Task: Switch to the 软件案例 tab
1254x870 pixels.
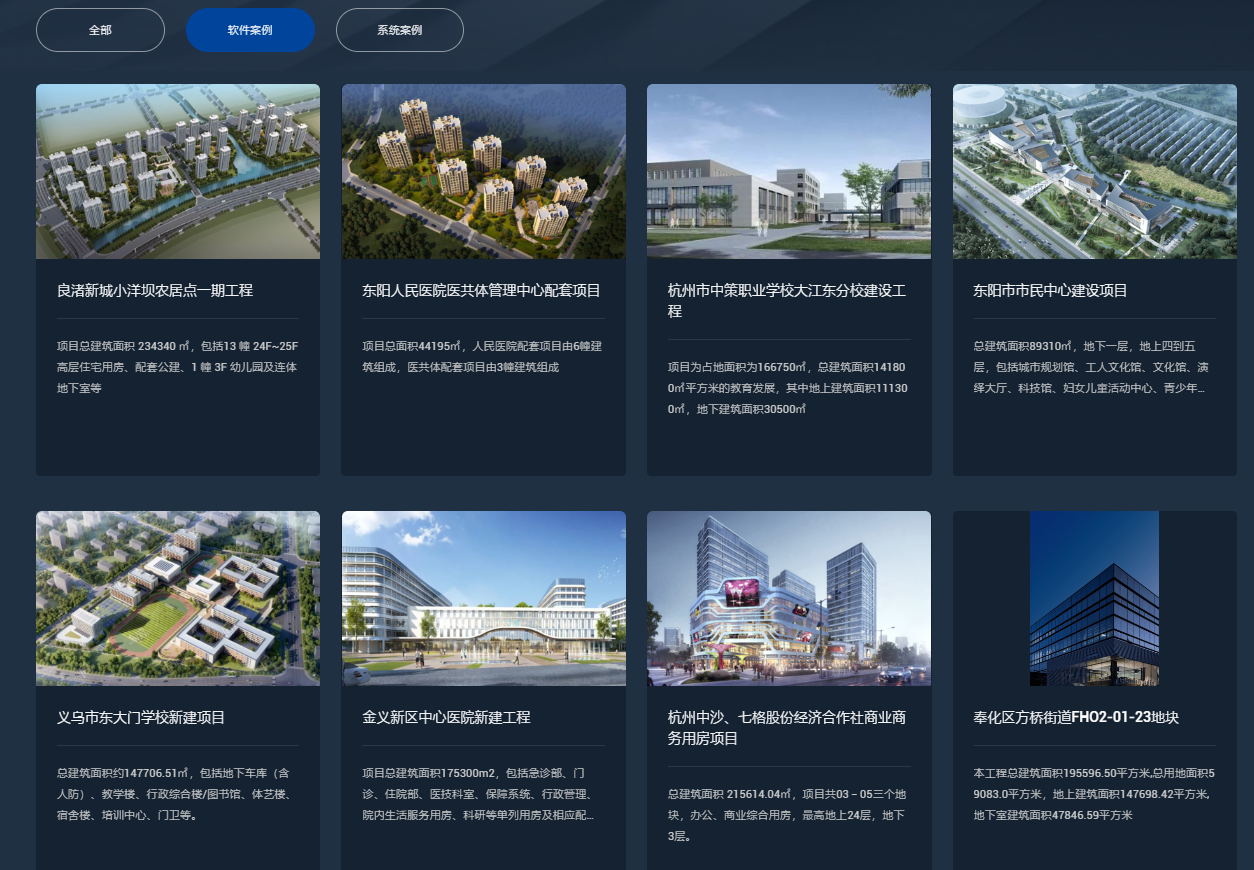Action: pyautogui.click(x=250, y=30)
